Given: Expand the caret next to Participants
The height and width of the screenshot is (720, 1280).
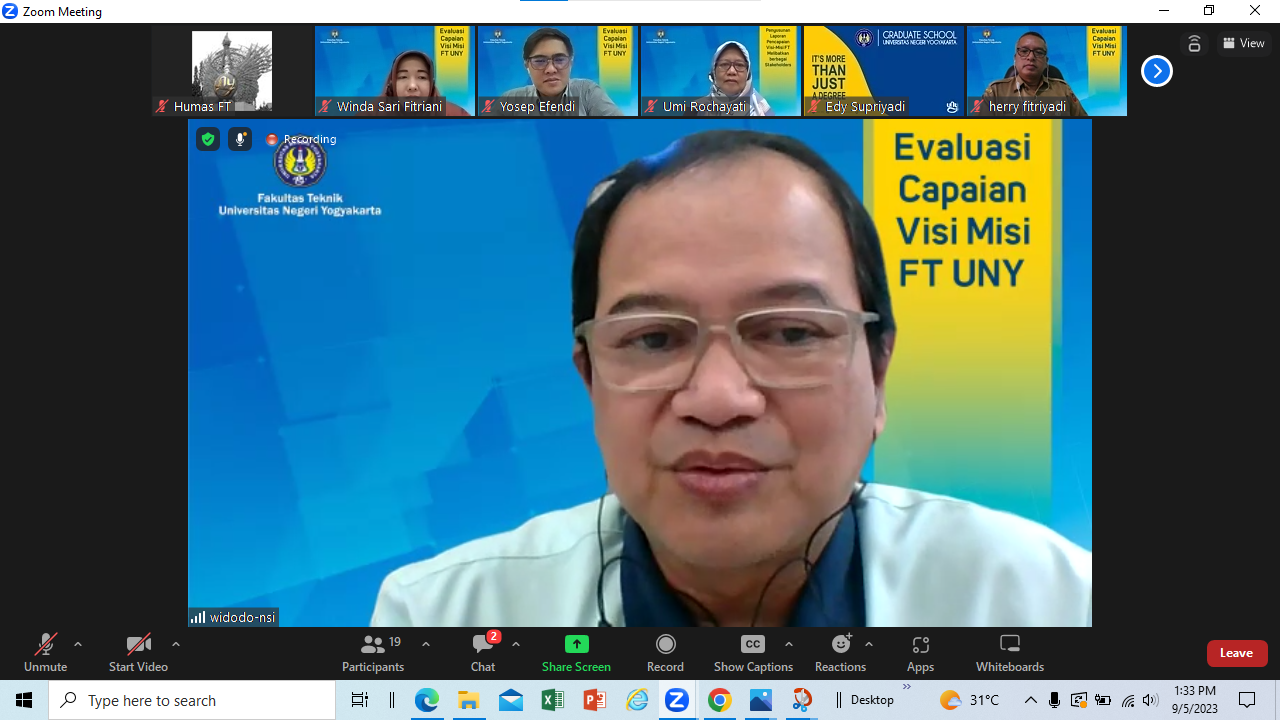Looking at the screenshot, I should [426, 644].
